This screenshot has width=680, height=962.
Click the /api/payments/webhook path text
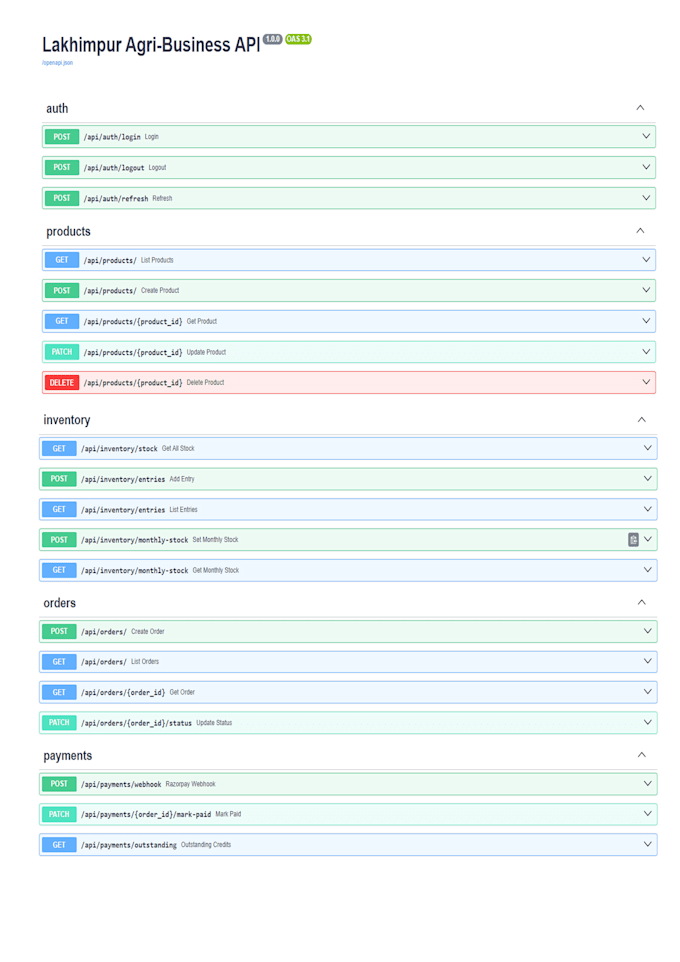click(121, 784)
